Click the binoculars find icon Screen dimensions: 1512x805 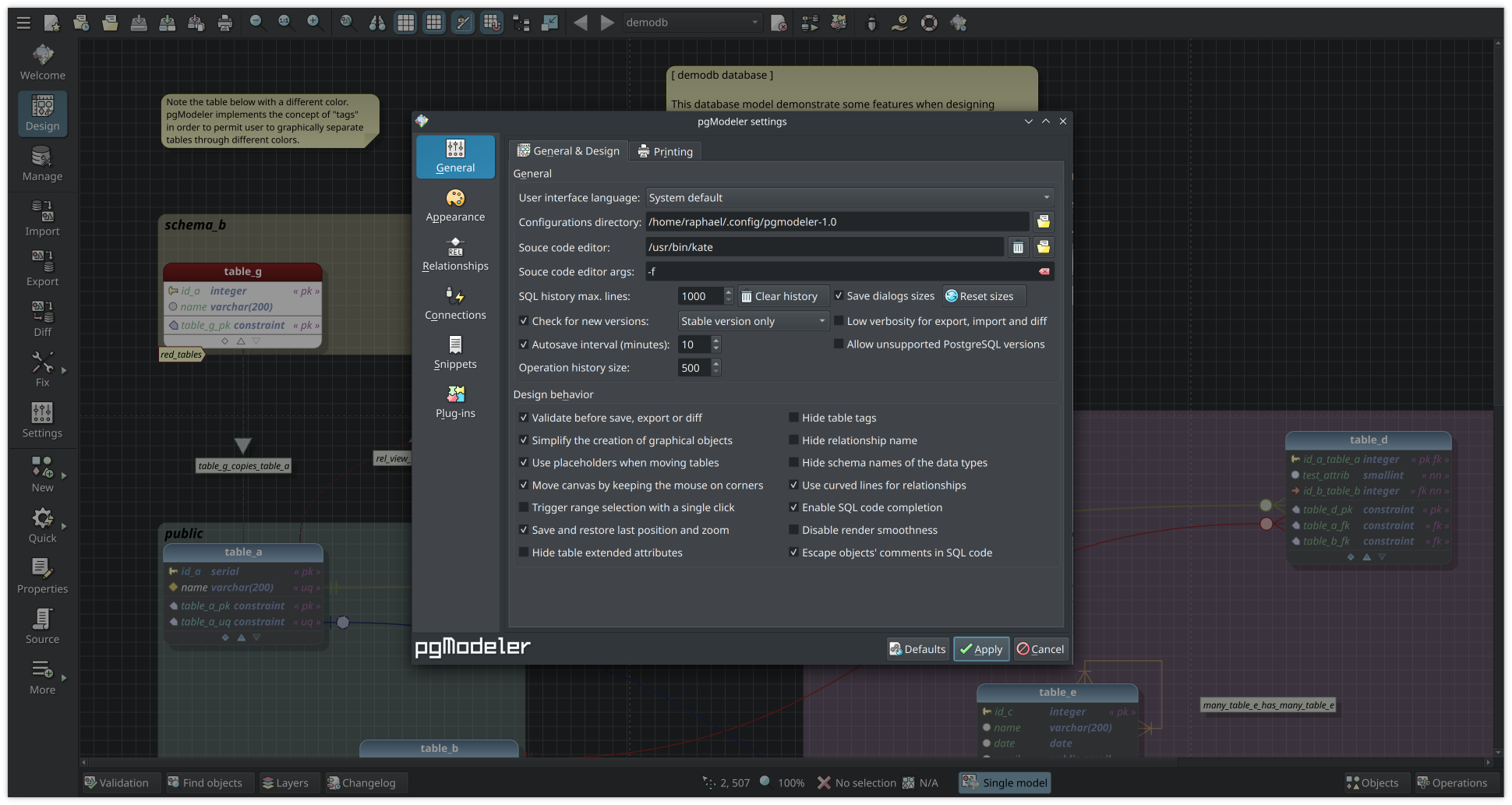pyautogui.click(x=377, y=23)
